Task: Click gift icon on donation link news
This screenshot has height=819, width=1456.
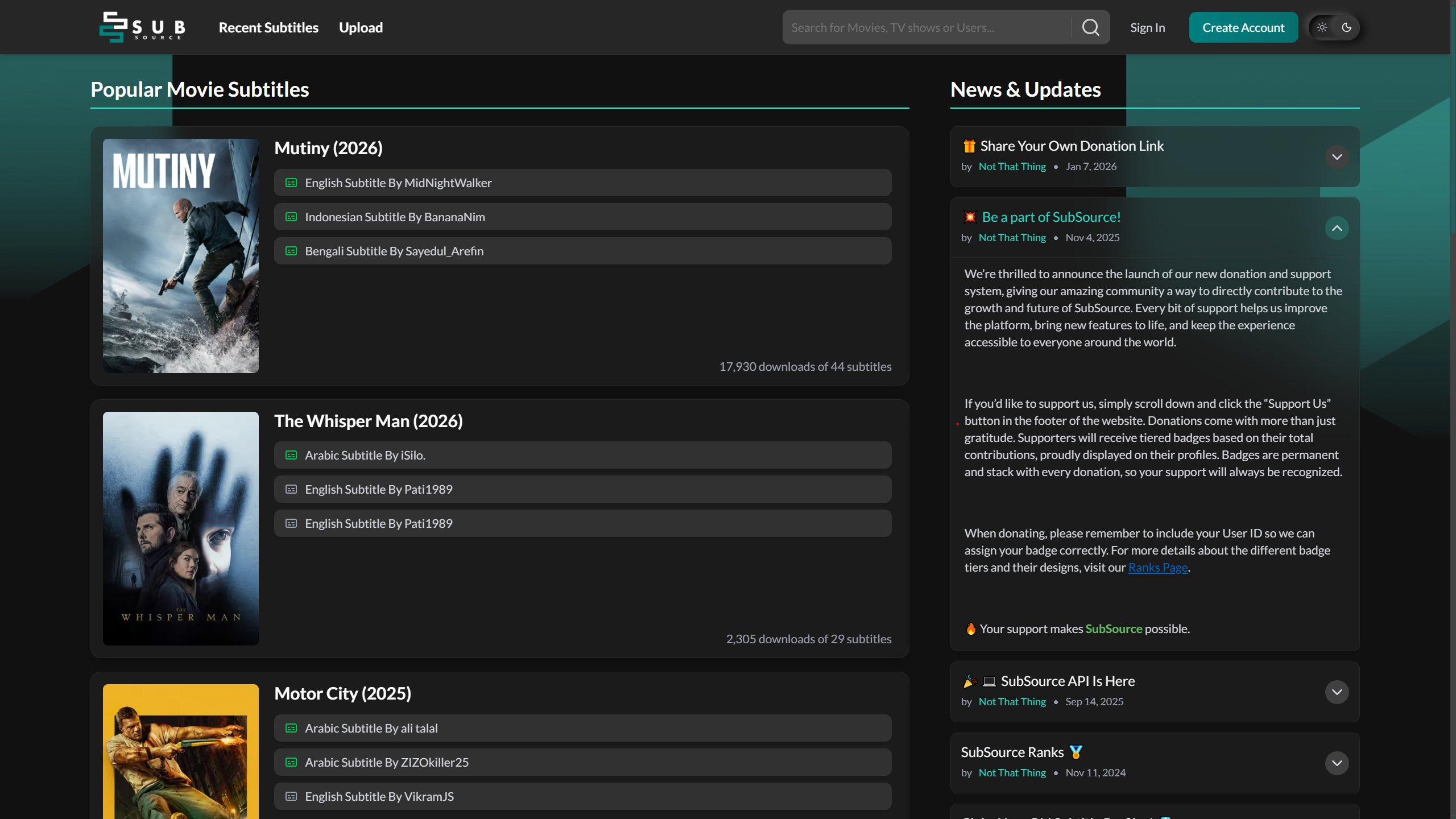Action: click(969, 146)
